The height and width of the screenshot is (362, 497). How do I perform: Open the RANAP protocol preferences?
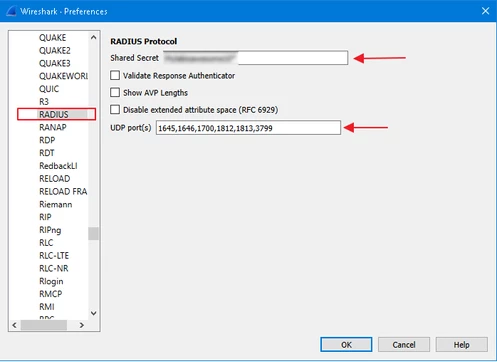(53, 127)
